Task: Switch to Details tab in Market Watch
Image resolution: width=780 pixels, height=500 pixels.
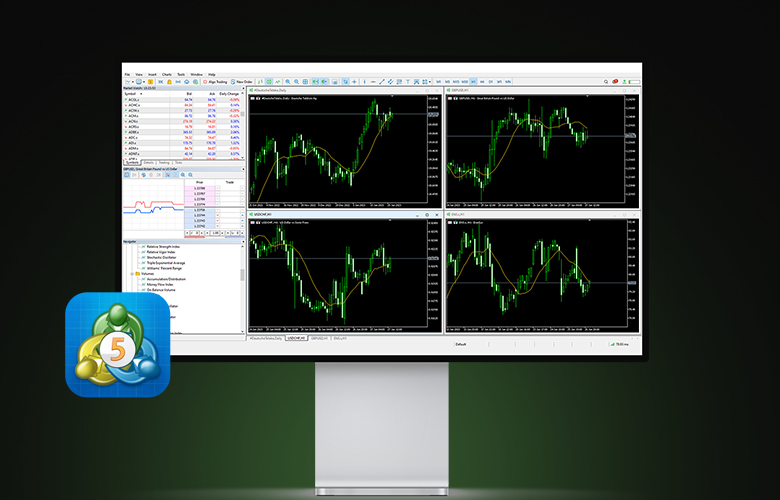Action: [149, 163]
